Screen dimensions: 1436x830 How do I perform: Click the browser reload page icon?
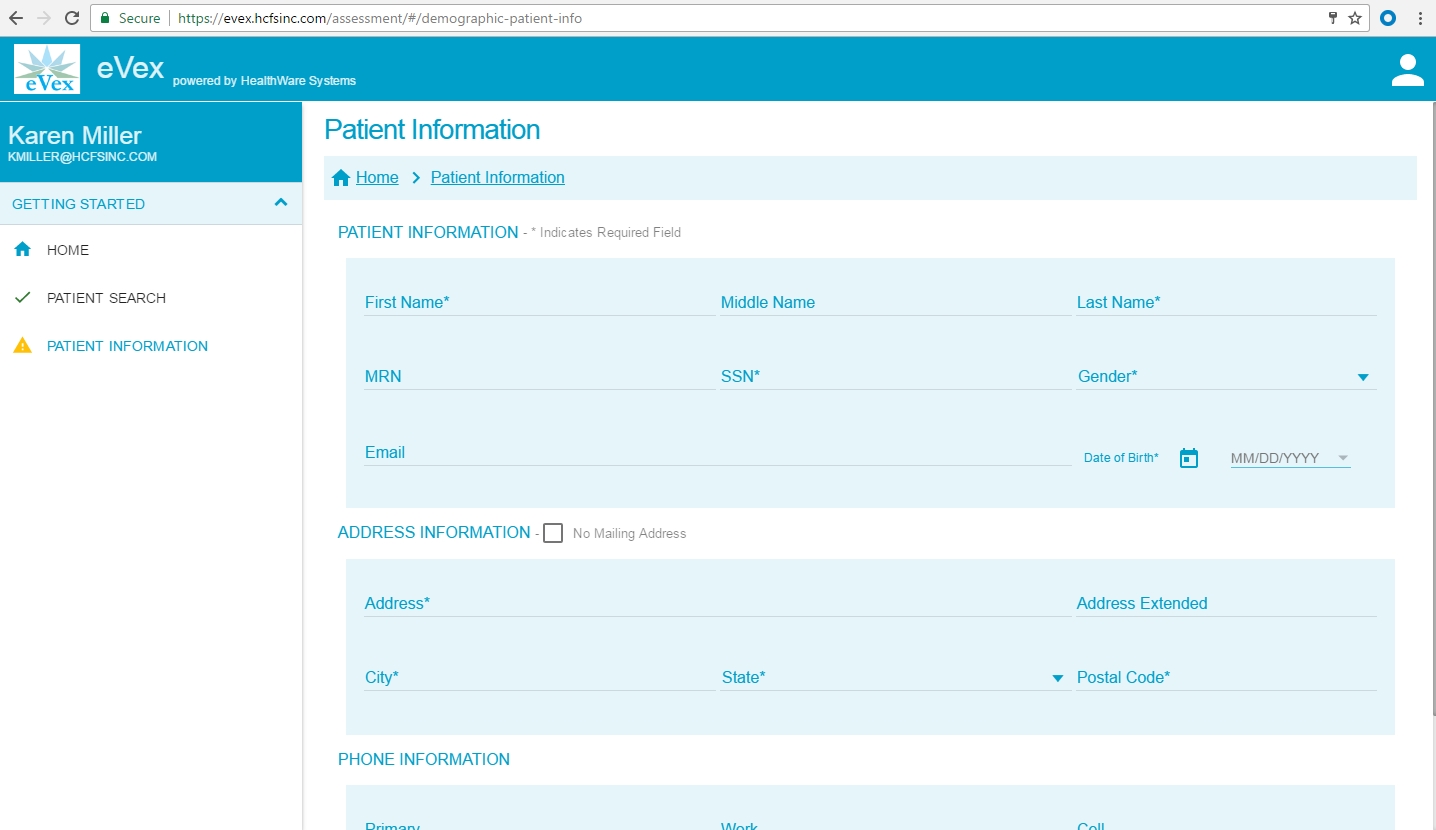point(72,18)
